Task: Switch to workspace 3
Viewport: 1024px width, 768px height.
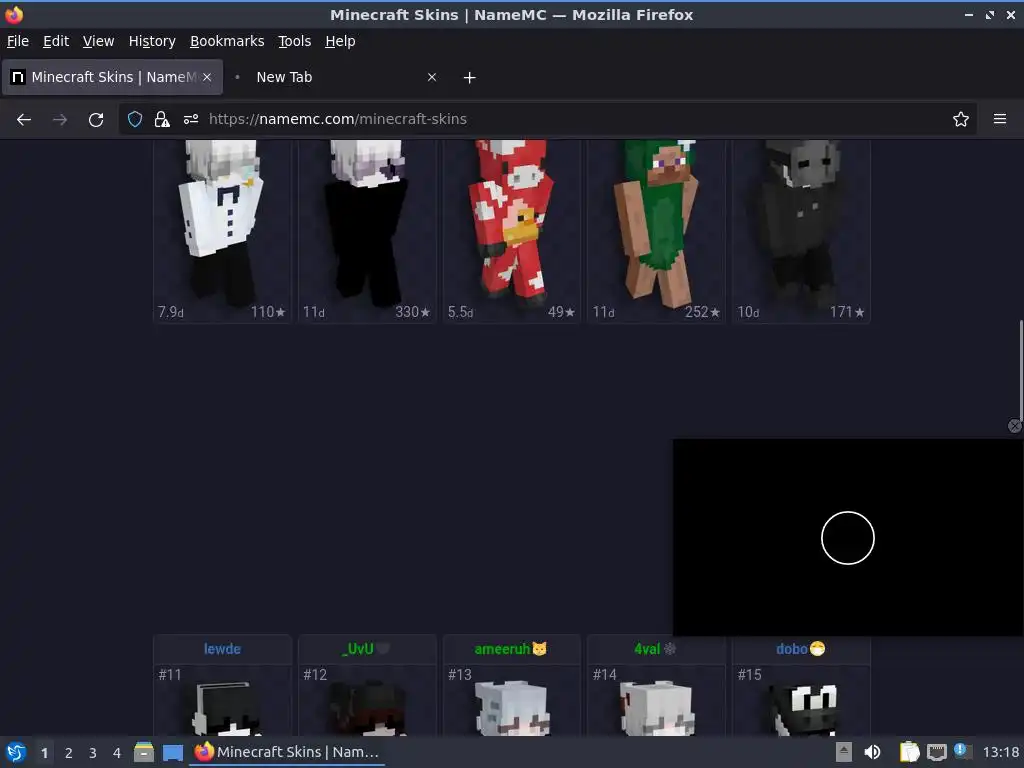Action: [93, 753]
